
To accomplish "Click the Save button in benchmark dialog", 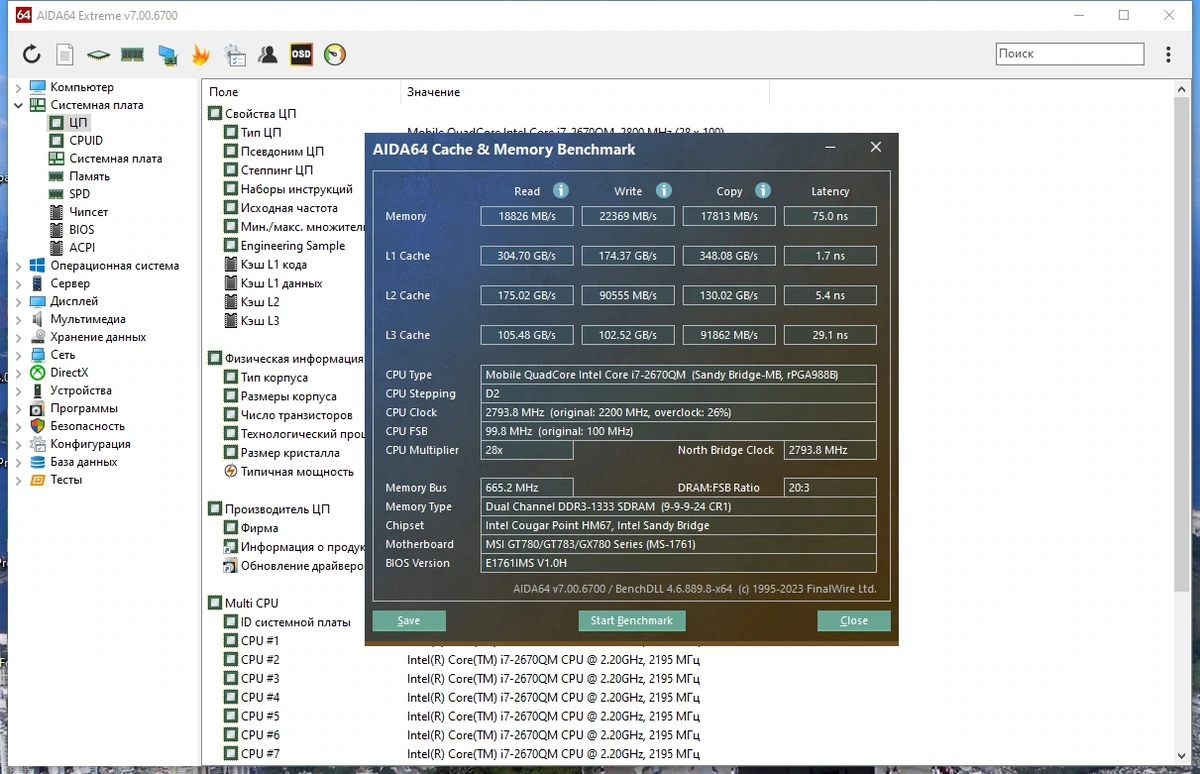I will 409,621.
